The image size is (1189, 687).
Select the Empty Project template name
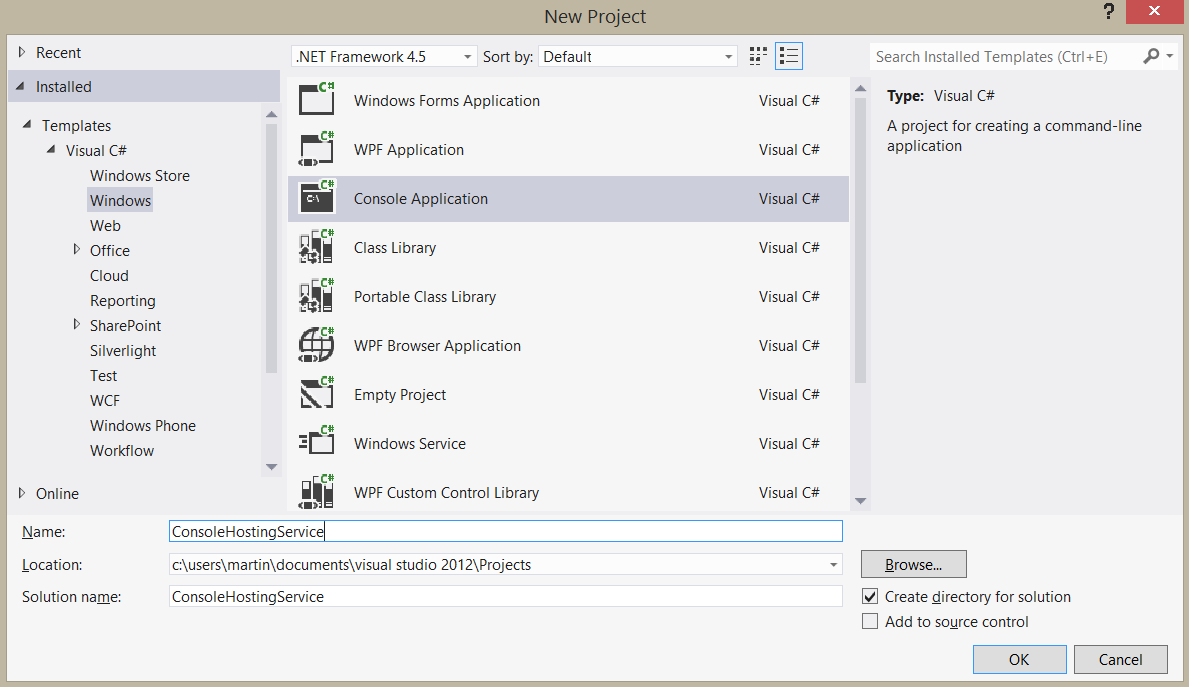tap(400, 395)
